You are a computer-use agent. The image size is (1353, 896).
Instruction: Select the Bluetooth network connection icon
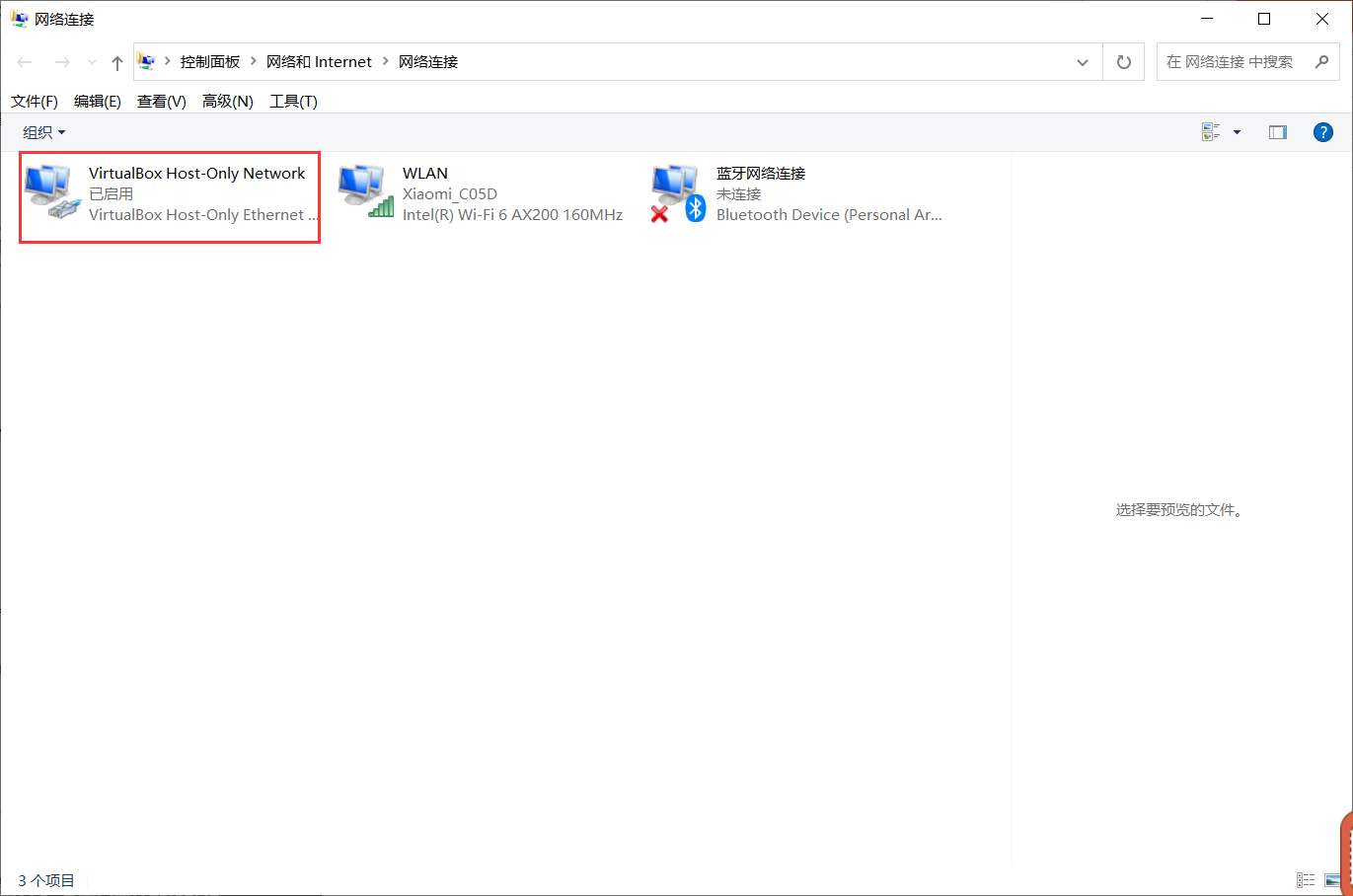pos(679,193)
